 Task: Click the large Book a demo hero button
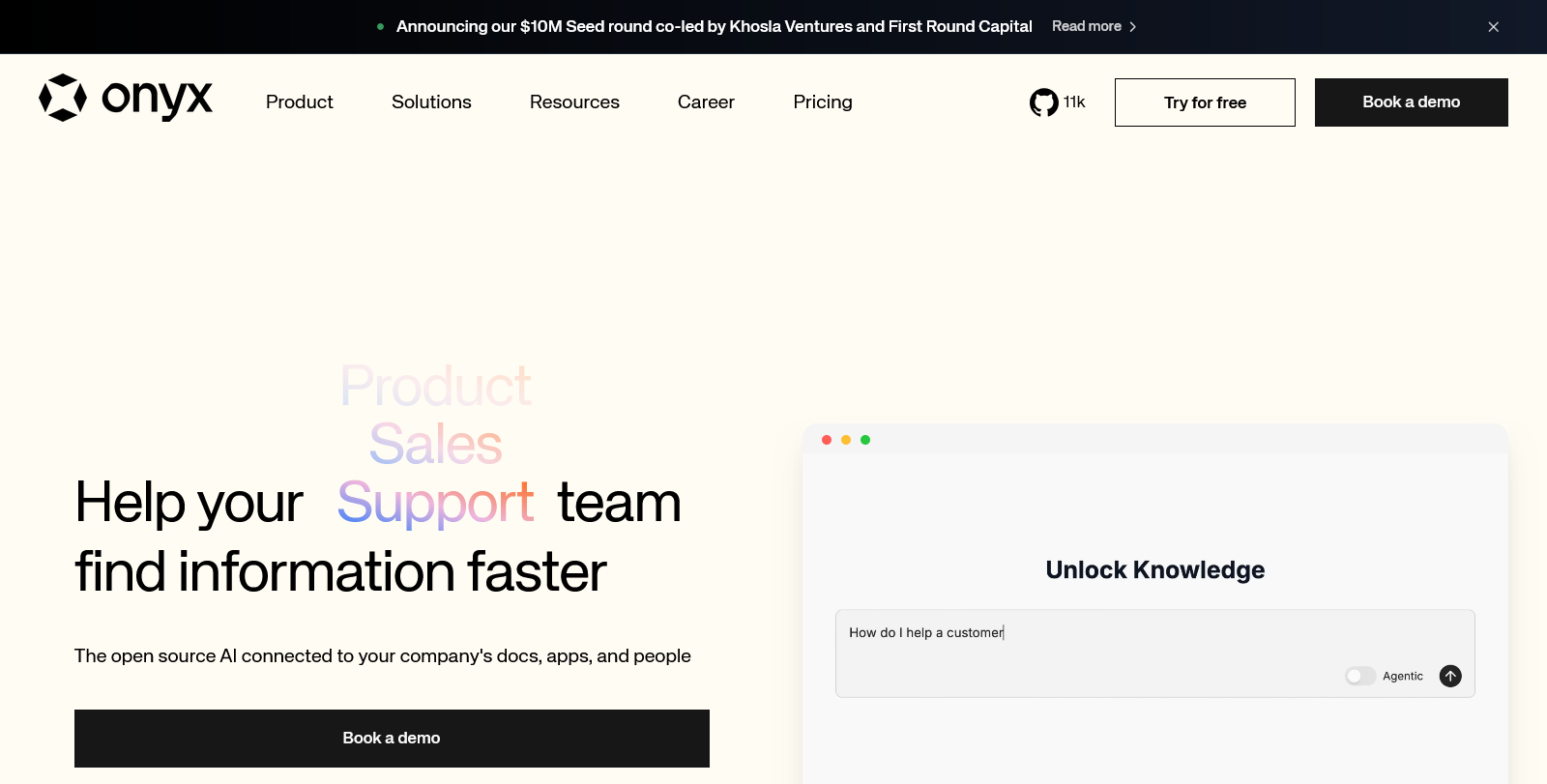point(392,739)
